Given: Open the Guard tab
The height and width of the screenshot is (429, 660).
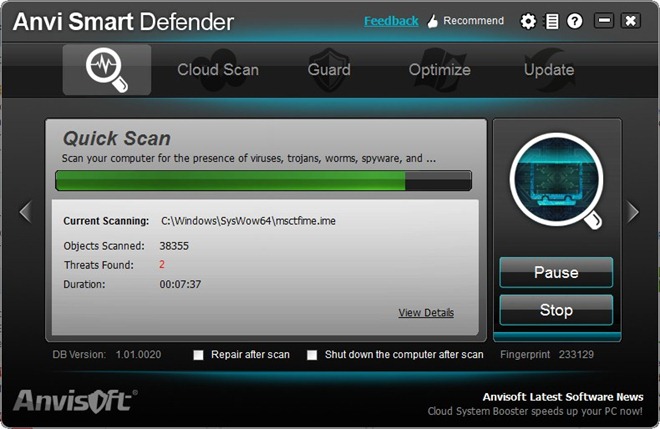Looking at the screenshot, I should [329, 69].
